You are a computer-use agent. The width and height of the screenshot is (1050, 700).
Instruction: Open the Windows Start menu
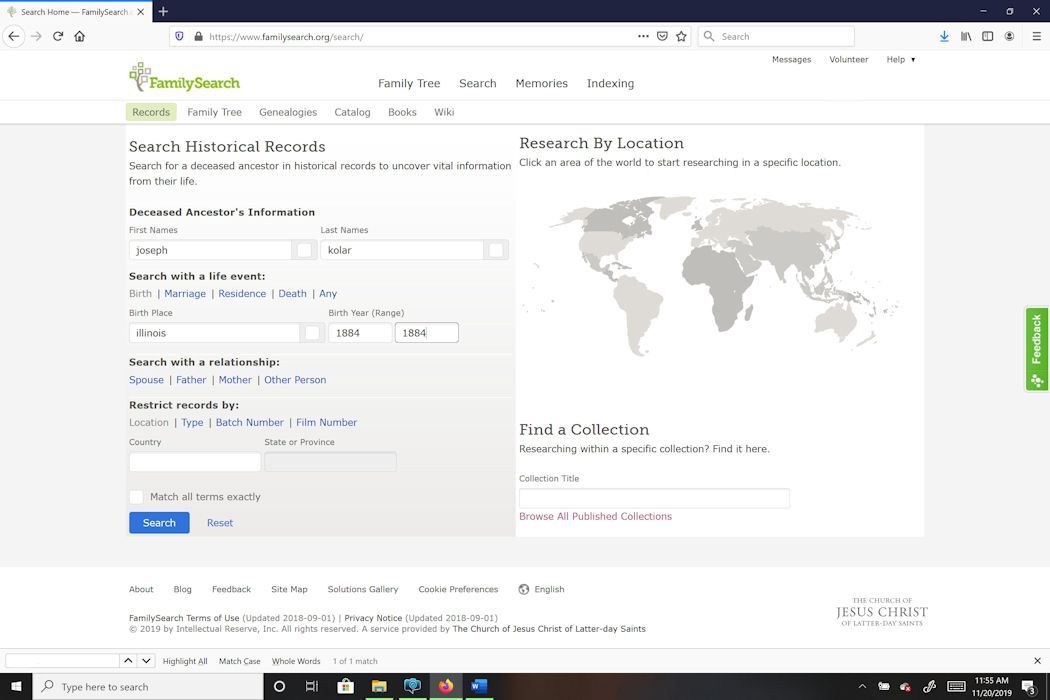pos(16,687)
